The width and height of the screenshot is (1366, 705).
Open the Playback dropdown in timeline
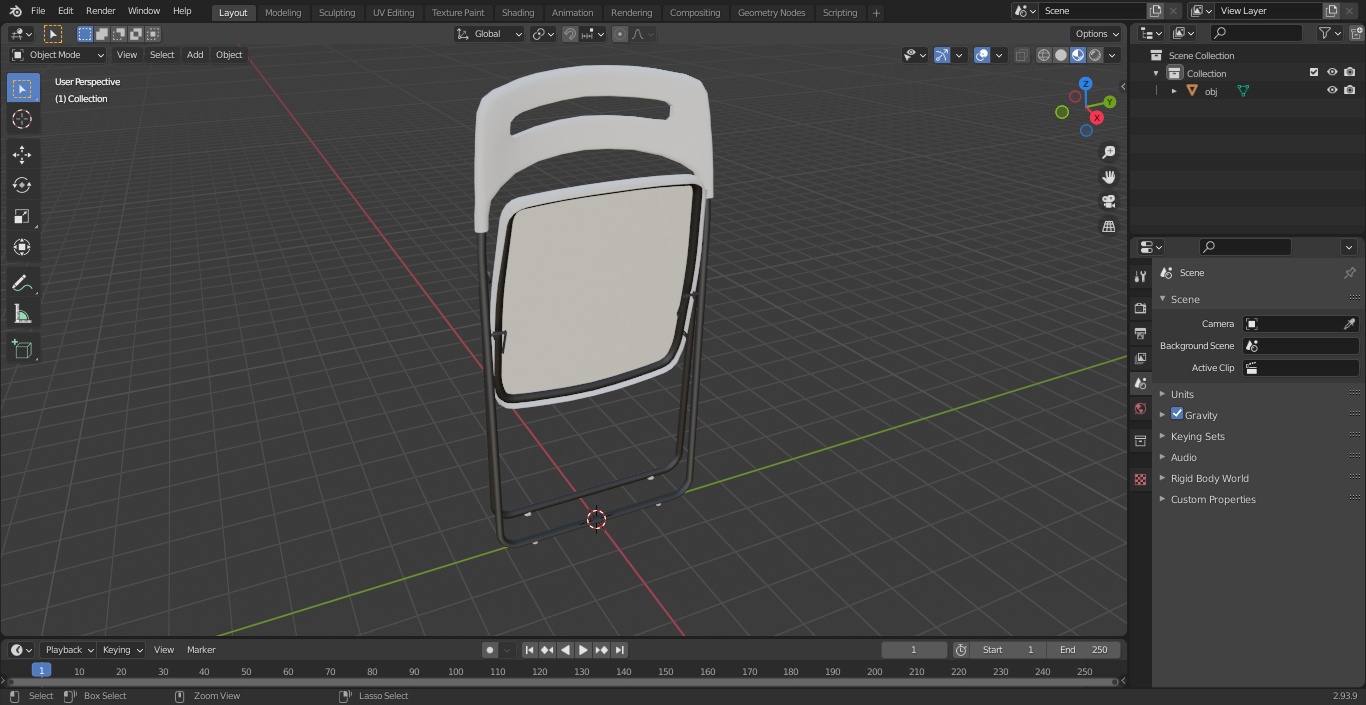point(69,650)
